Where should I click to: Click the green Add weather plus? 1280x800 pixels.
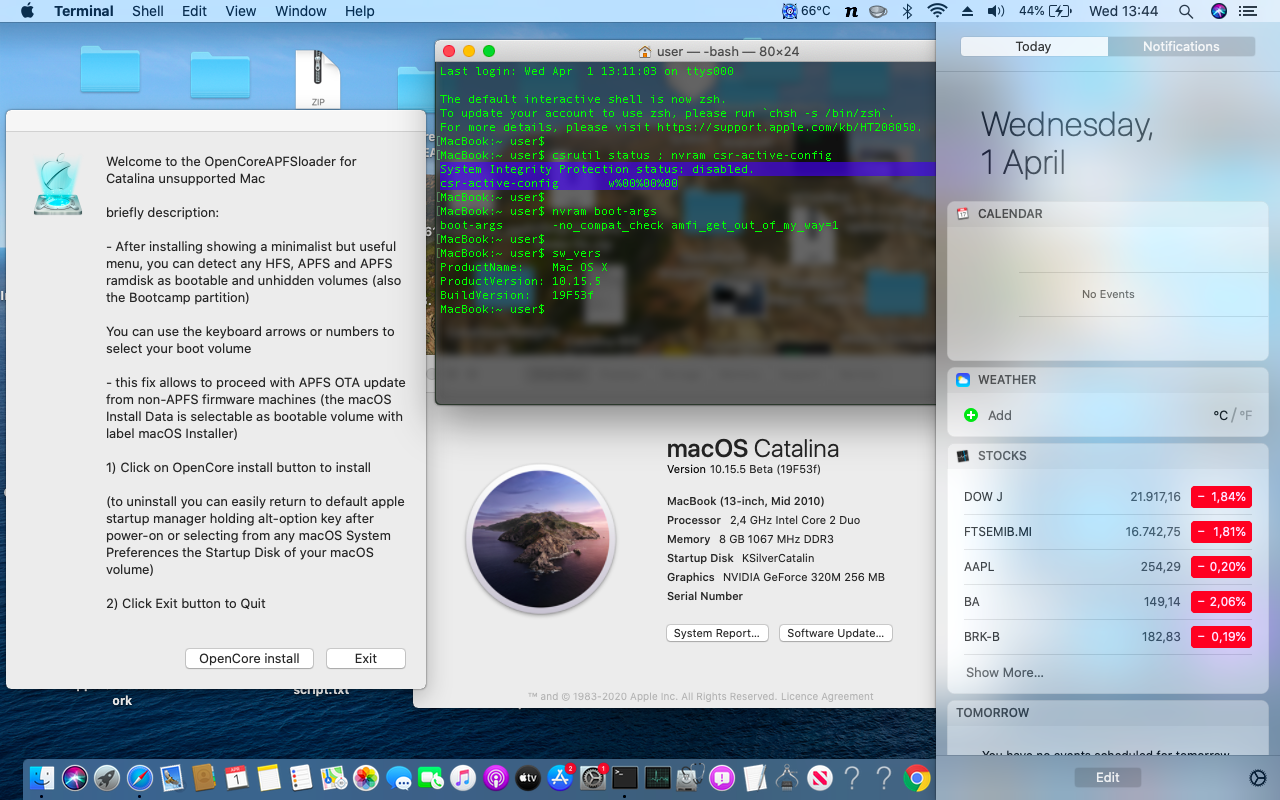(970, 415)
